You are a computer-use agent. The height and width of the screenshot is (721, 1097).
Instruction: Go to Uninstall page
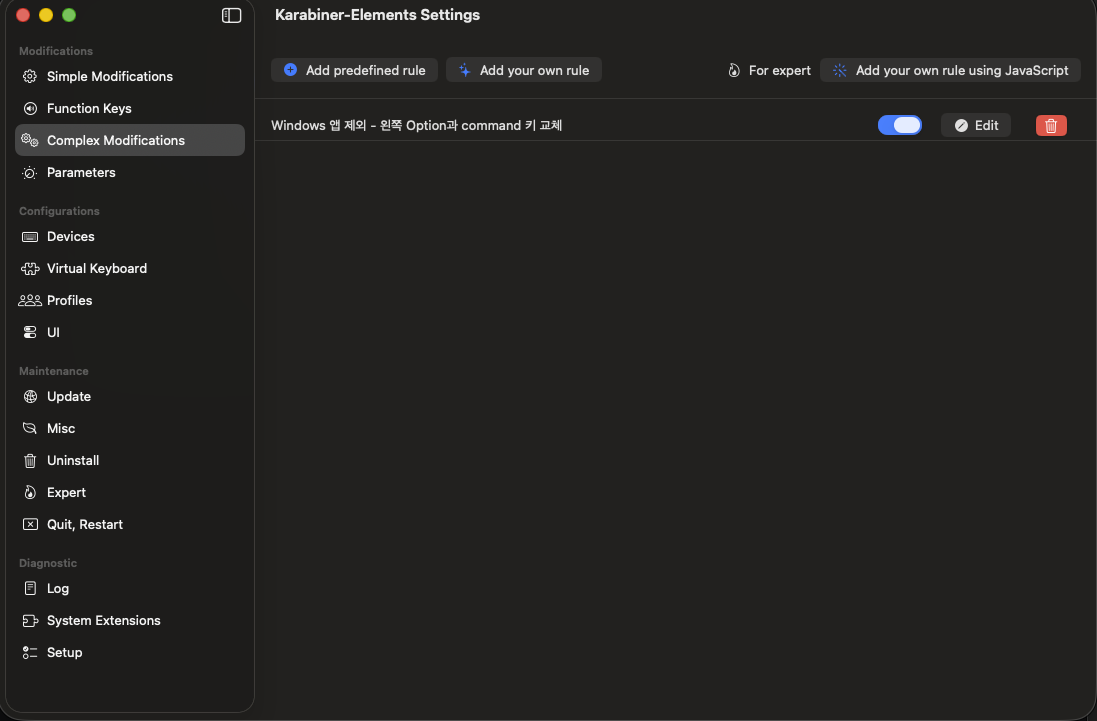[129, 460]
